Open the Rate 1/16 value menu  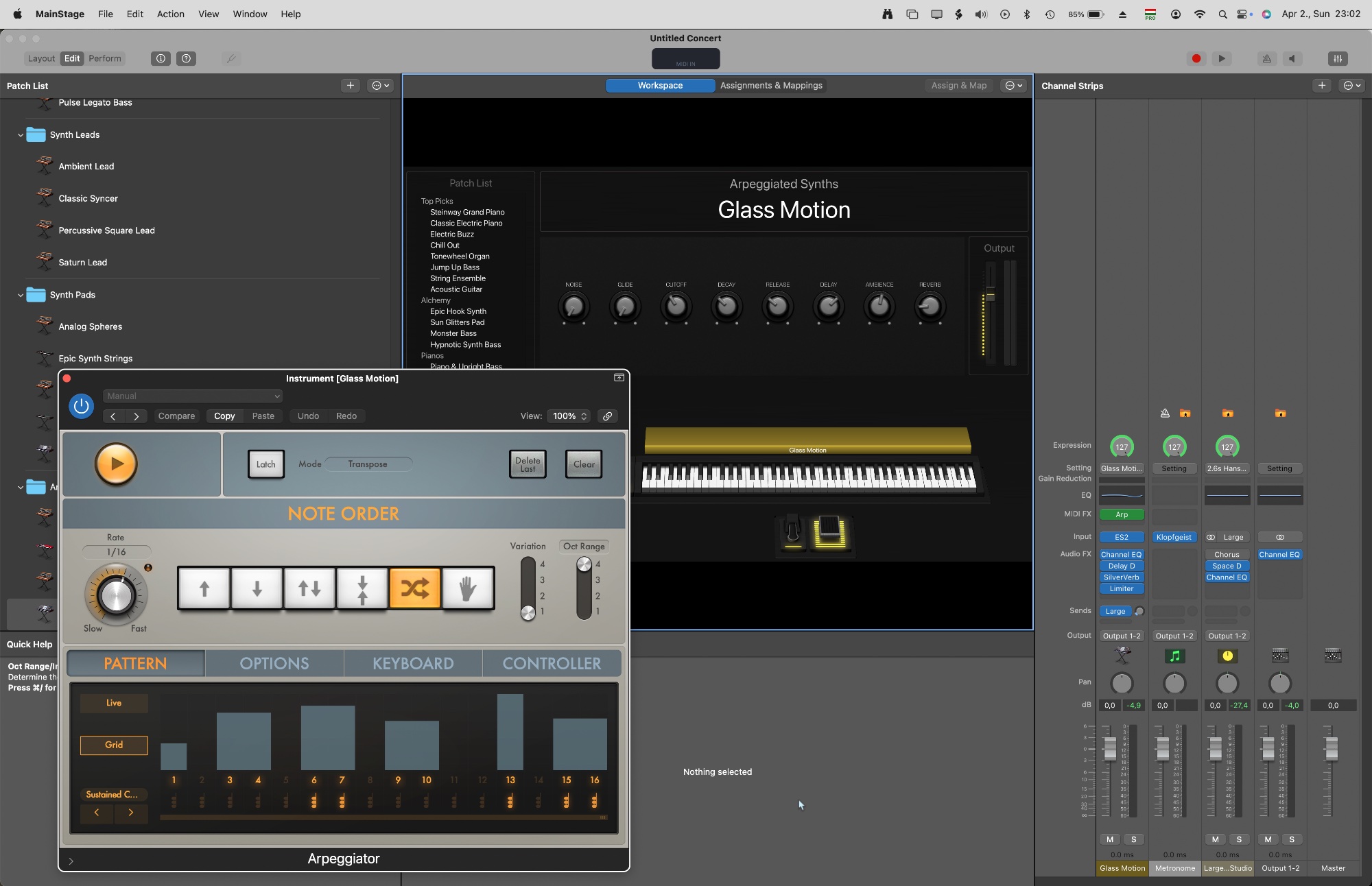click(x=117, y=552)
